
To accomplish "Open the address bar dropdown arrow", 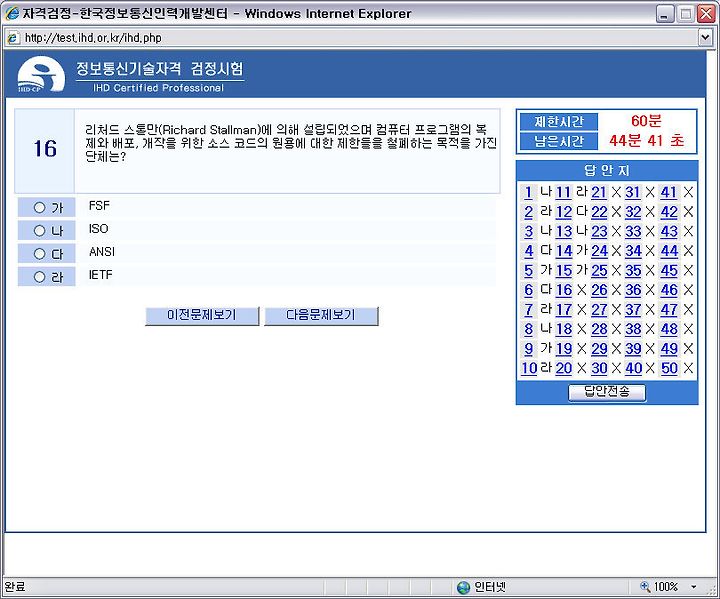I will tap(706, 38).
